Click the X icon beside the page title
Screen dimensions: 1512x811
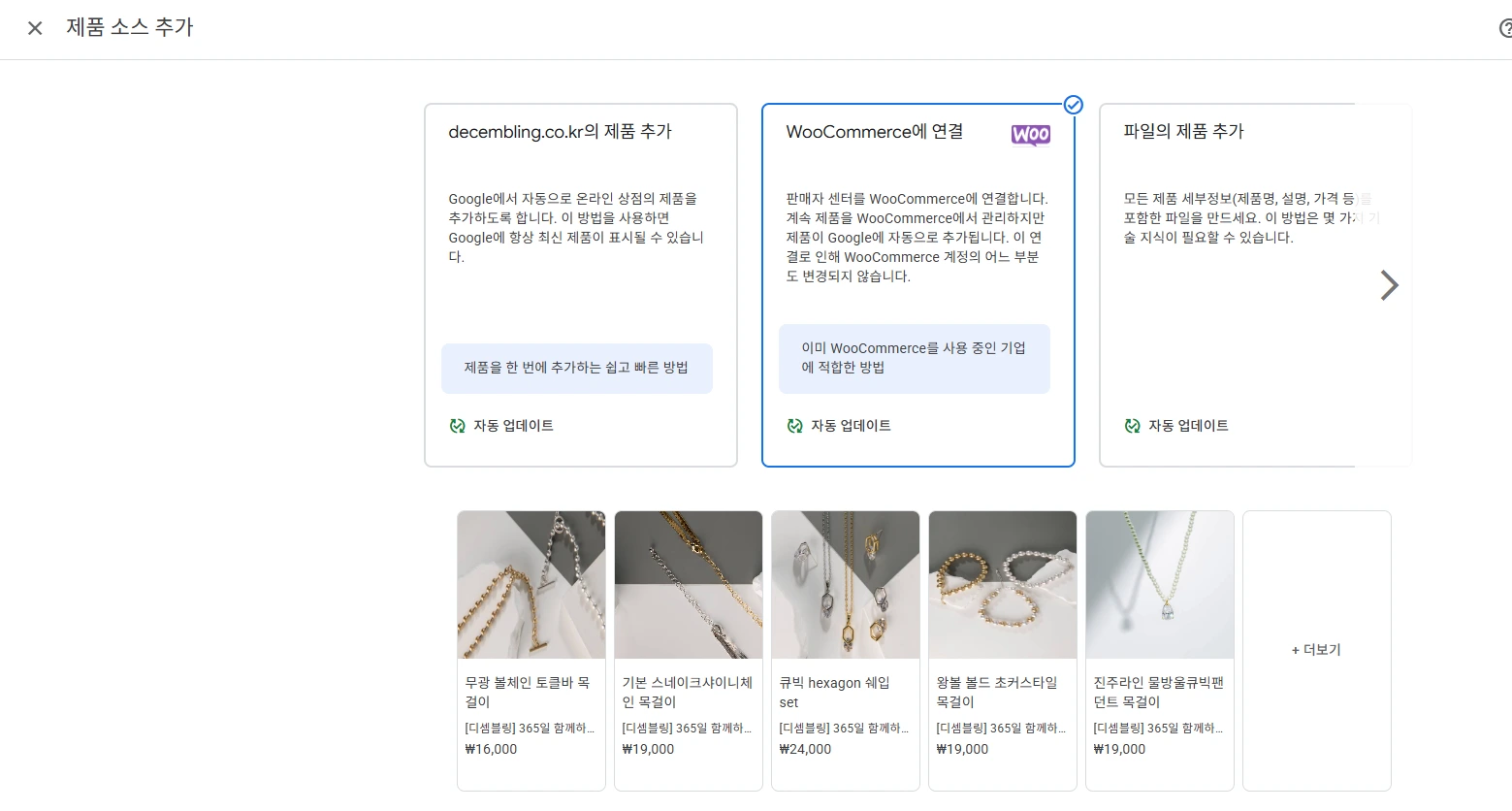tap(34, 28)
